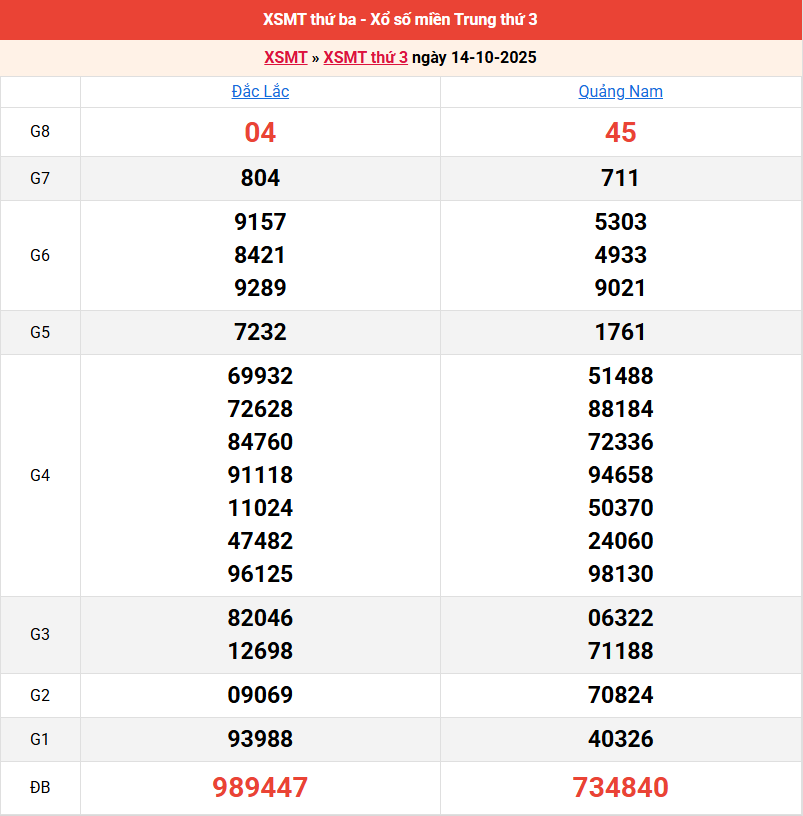Open the Đắc Lắc province link
The width and height of the screenshot is (803, 816).
click(x=260, y=91)
